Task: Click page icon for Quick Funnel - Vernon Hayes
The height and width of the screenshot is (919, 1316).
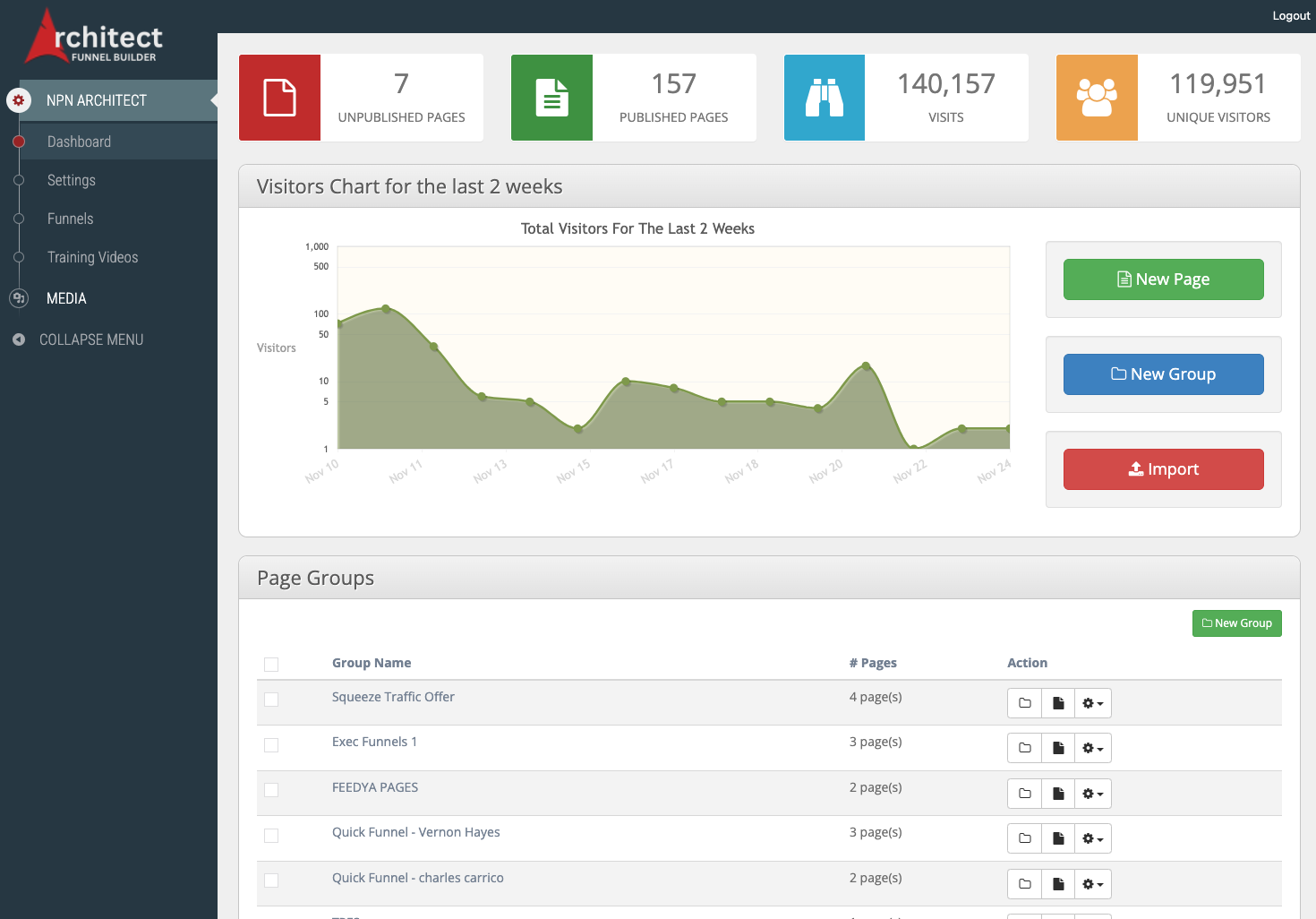Action: (1058, 838)
